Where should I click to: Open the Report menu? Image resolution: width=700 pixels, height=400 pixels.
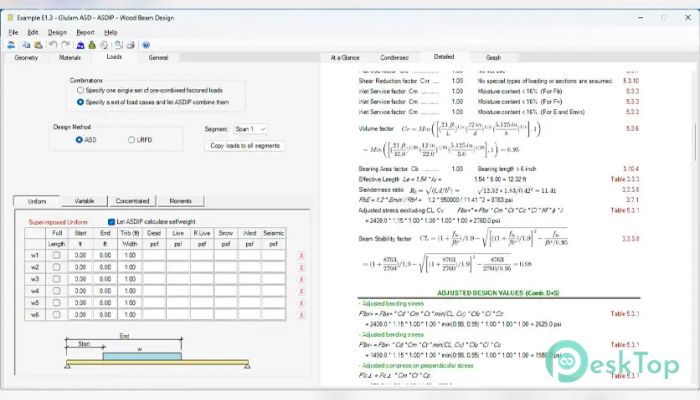tap(85, 33)
